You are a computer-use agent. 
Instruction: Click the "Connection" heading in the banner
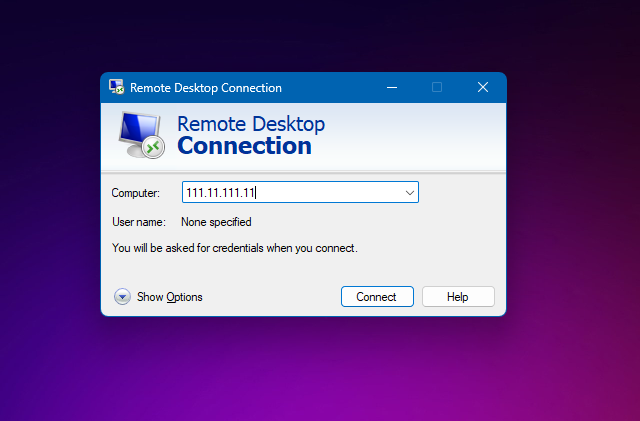pyautogui.click(x=244, y=146)
